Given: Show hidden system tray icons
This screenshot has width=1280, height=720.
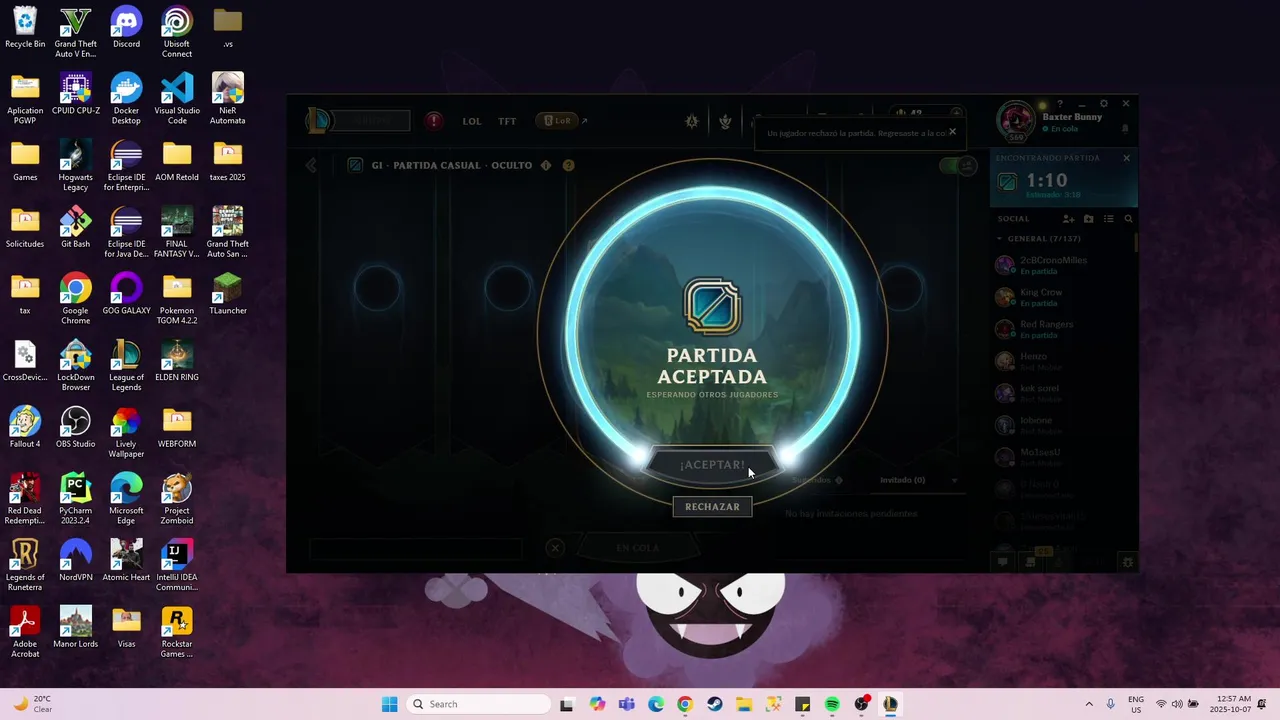Looking at the screenshot, I should 1089,704.
